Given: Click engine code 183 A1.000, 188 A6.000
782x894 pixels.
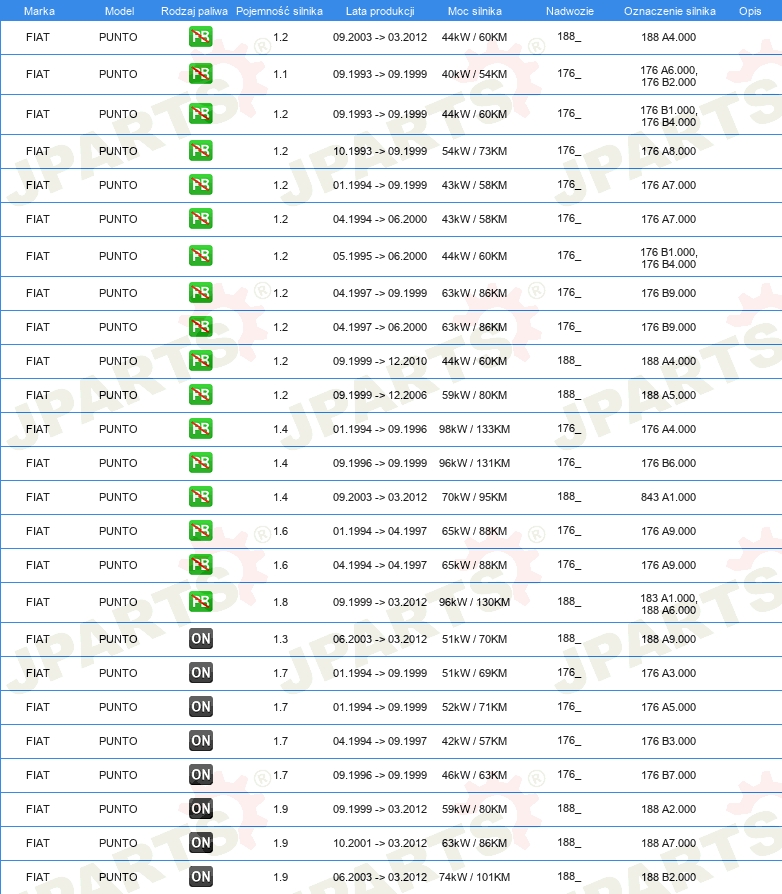Looking at the screenshot, I should coord(669,604).
